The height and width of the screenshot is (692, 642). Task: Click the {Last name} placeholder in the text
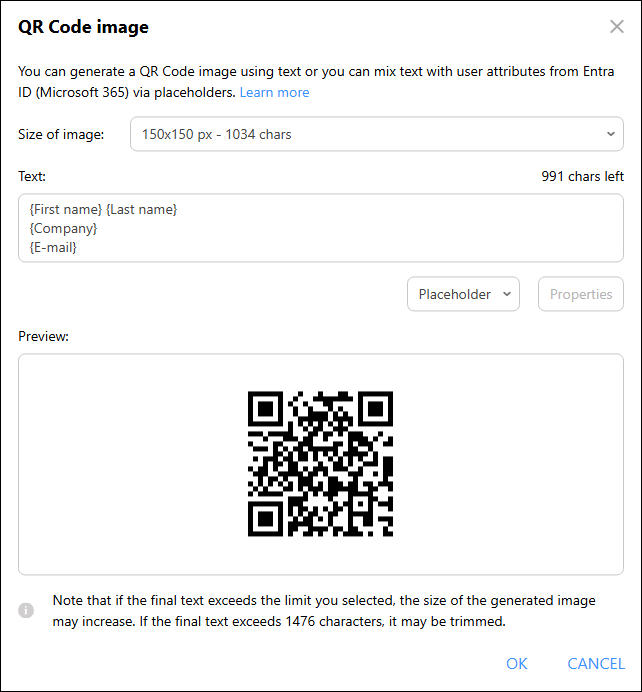pyautogui.click(x=142, y=209)
